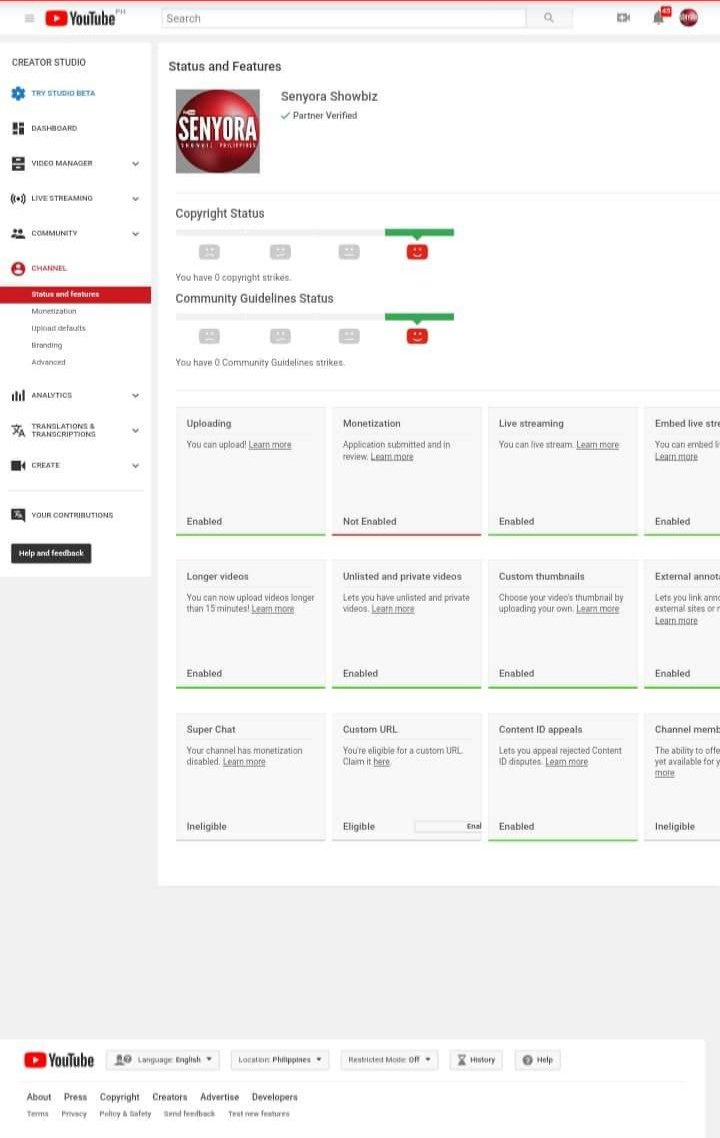Expand the Video Manager section
The image size is (720, 1138).
point(135,163)
